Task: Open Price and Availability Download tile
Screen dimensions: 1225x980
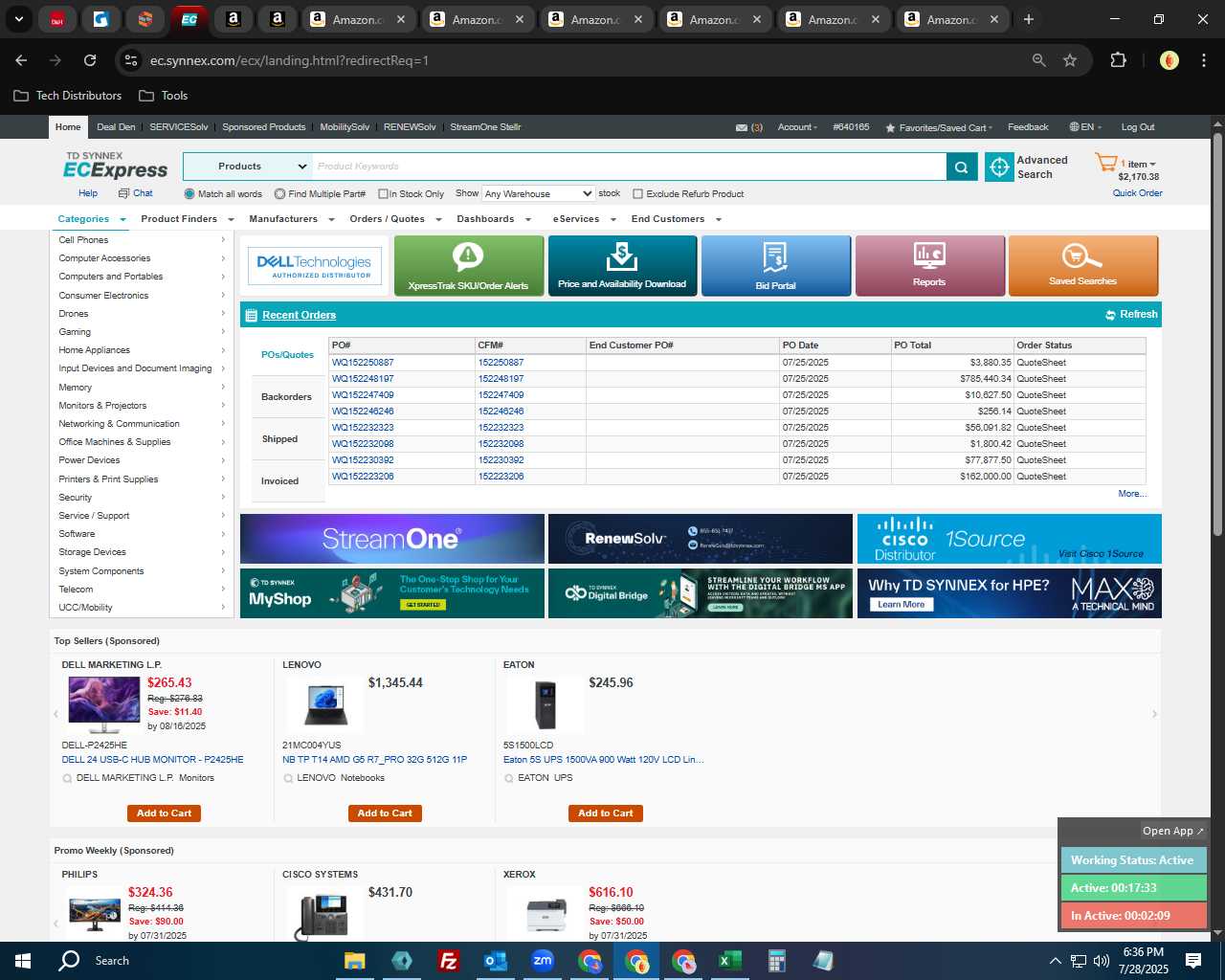Action: (622, 266)
